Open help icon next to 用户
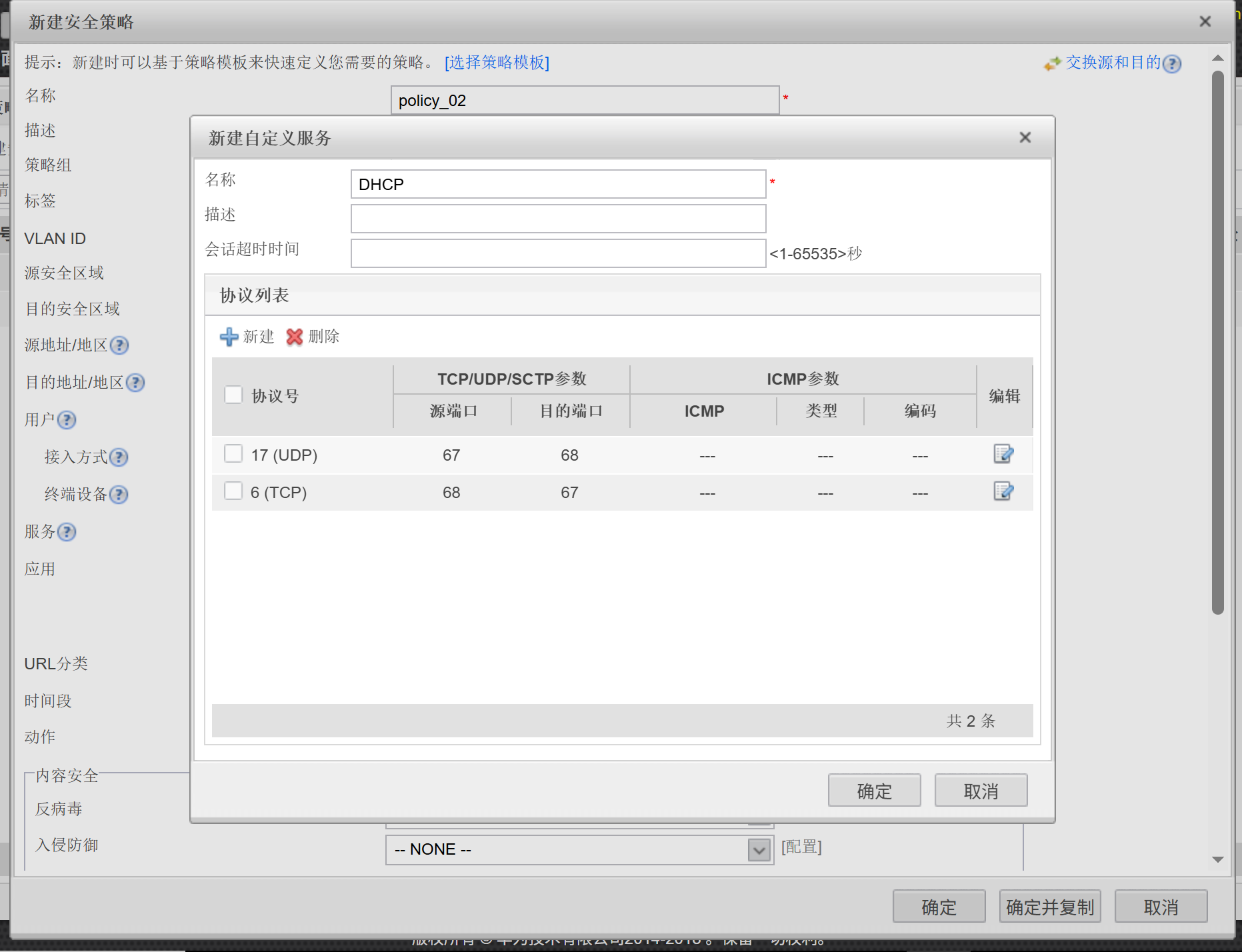Image resolution: width=1242 pixels, height=952 pixels. pyautogui.click(x=67, y=419)
